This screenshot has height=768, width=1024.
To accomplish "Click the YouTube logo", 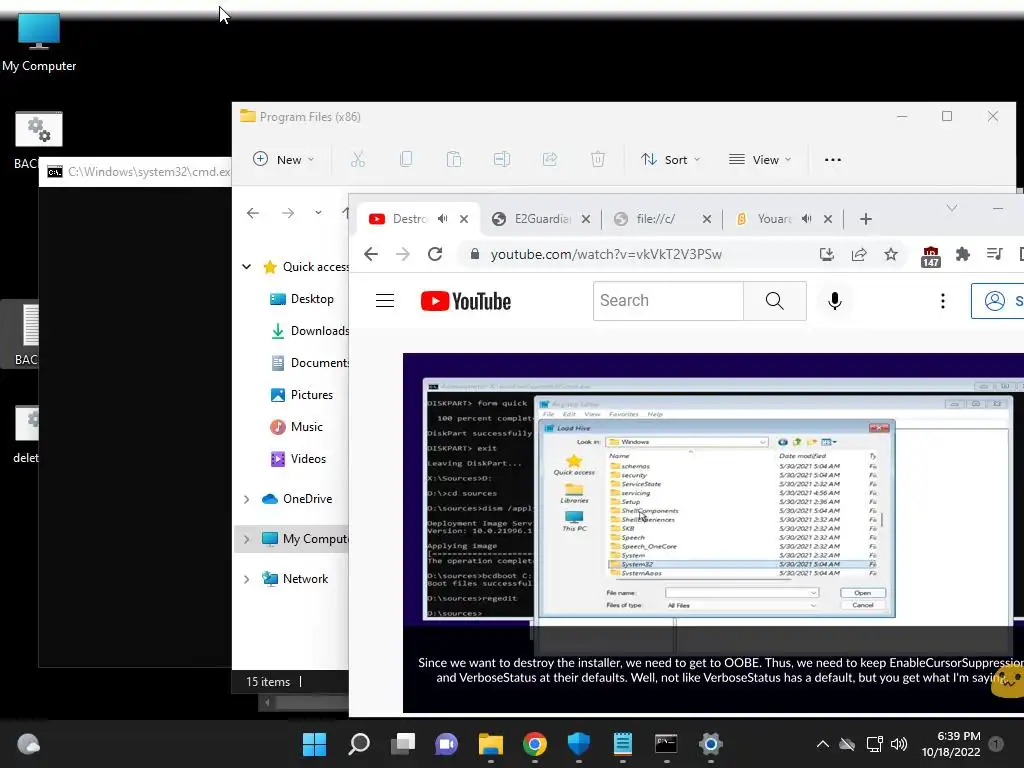I will tap(466, 301).
